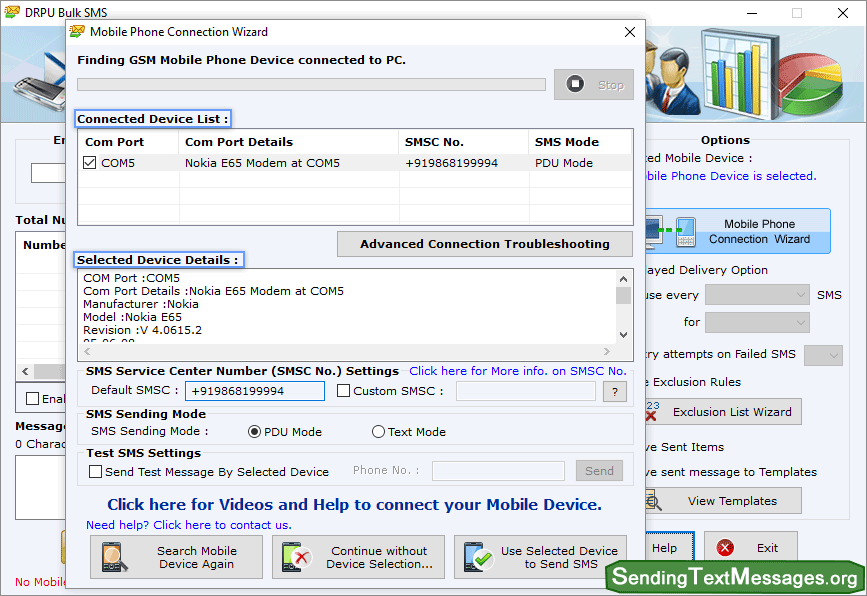Click 'Manufacturer :Nokia' line in device details

140,304
